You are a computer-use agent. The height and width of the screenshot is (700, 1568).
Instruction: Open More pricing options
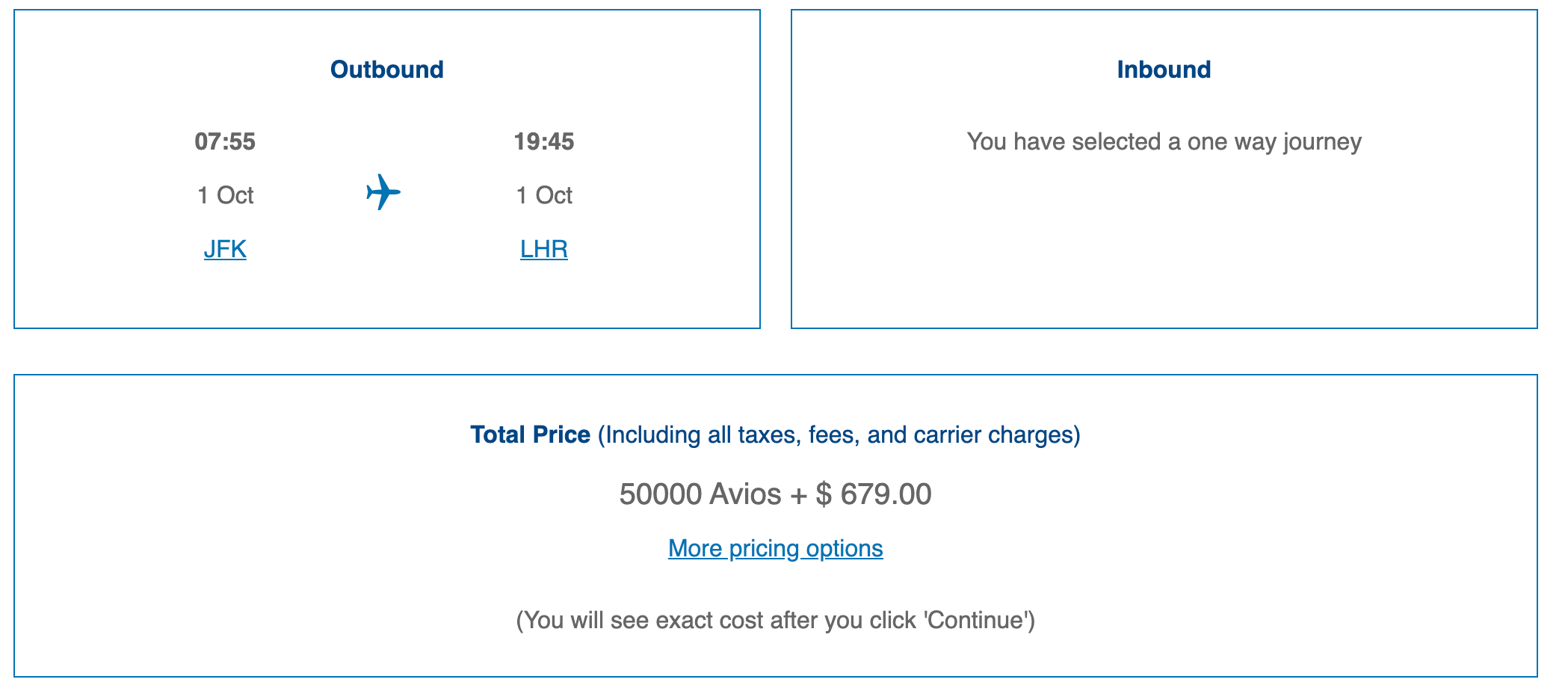click(x=775, y=548)
